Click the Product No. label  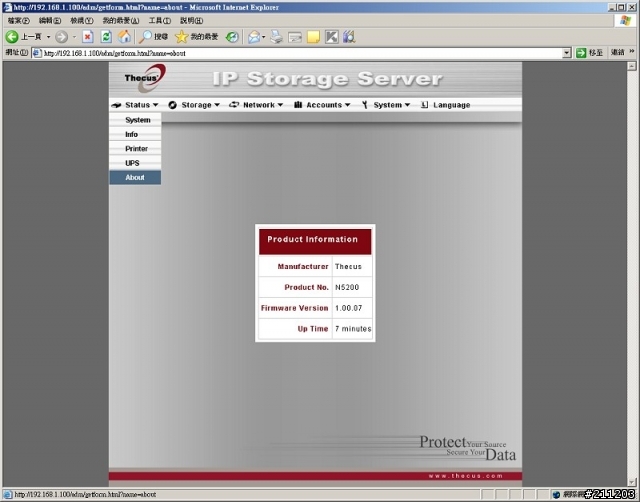pos(306,287)
